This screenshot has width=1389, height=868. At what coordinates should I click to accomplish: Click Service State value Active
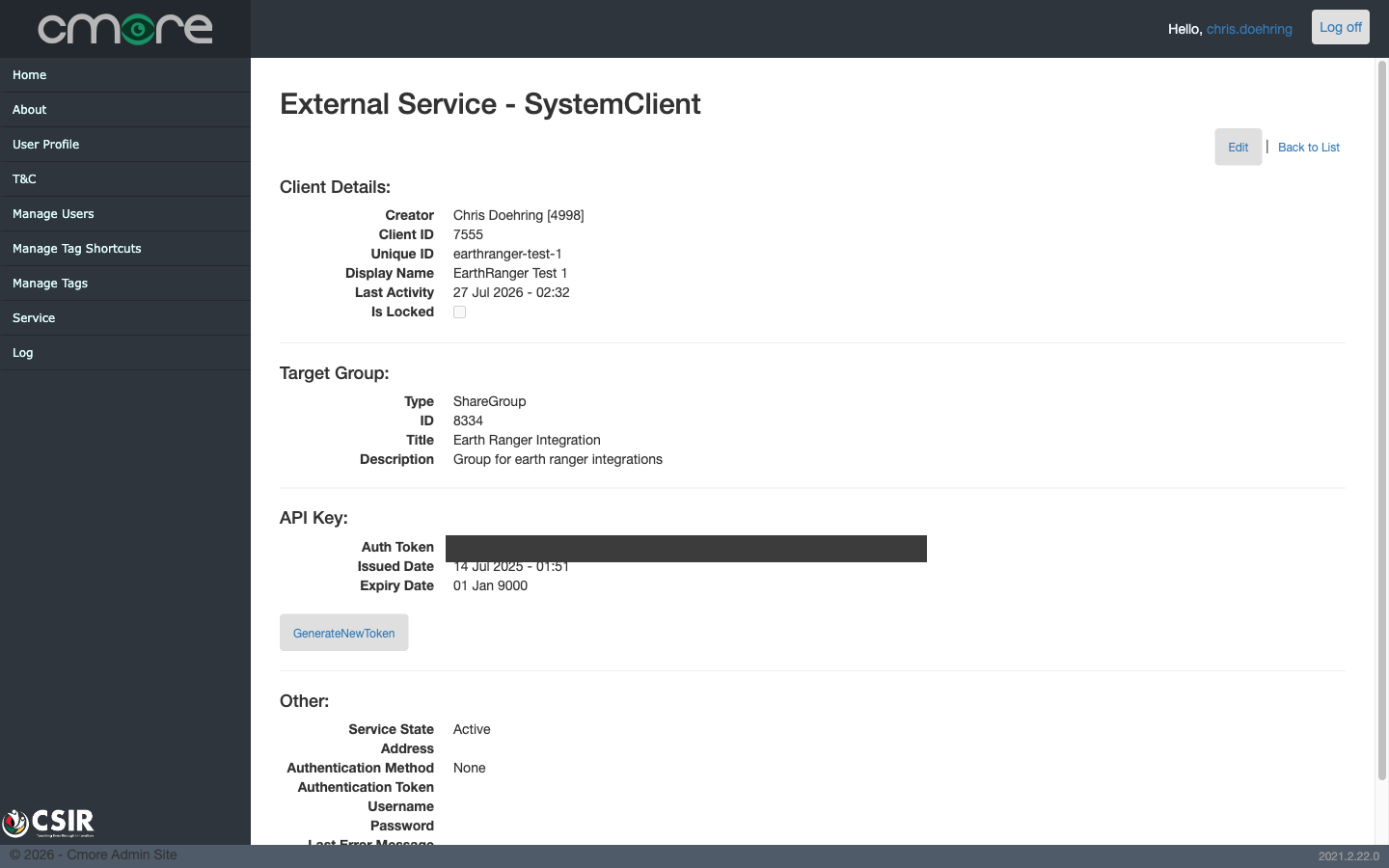(472, 729)
